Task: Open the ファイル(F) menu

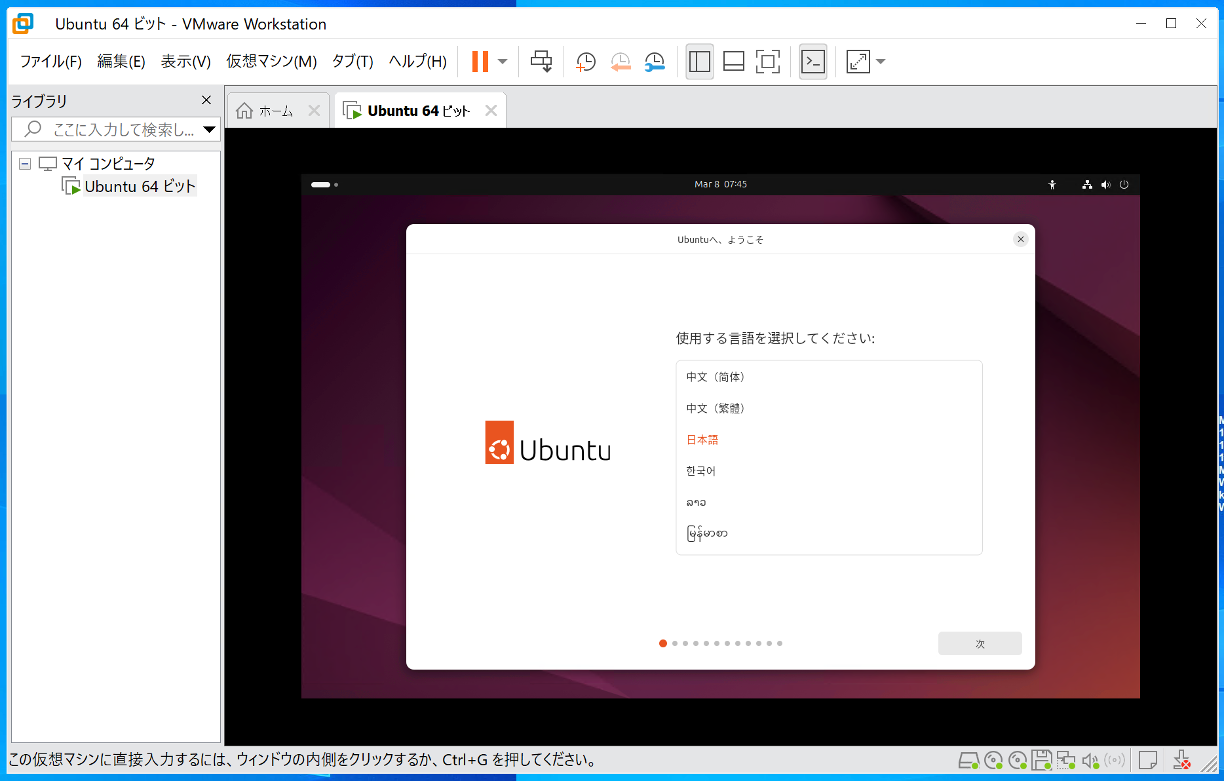Action: [51, 61]
